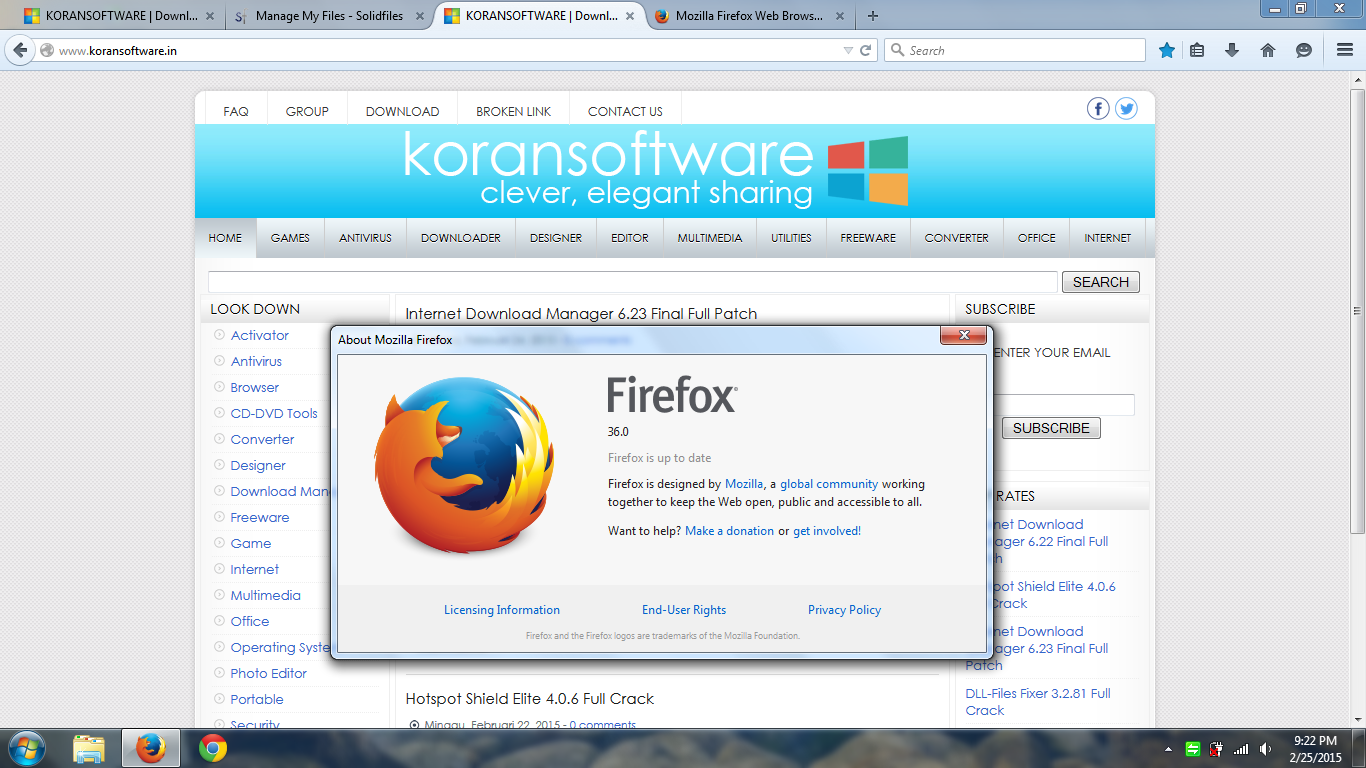Go to Firefox home page icon
The width and height of the screenshot is (1366, 768).
point(1268,50)
